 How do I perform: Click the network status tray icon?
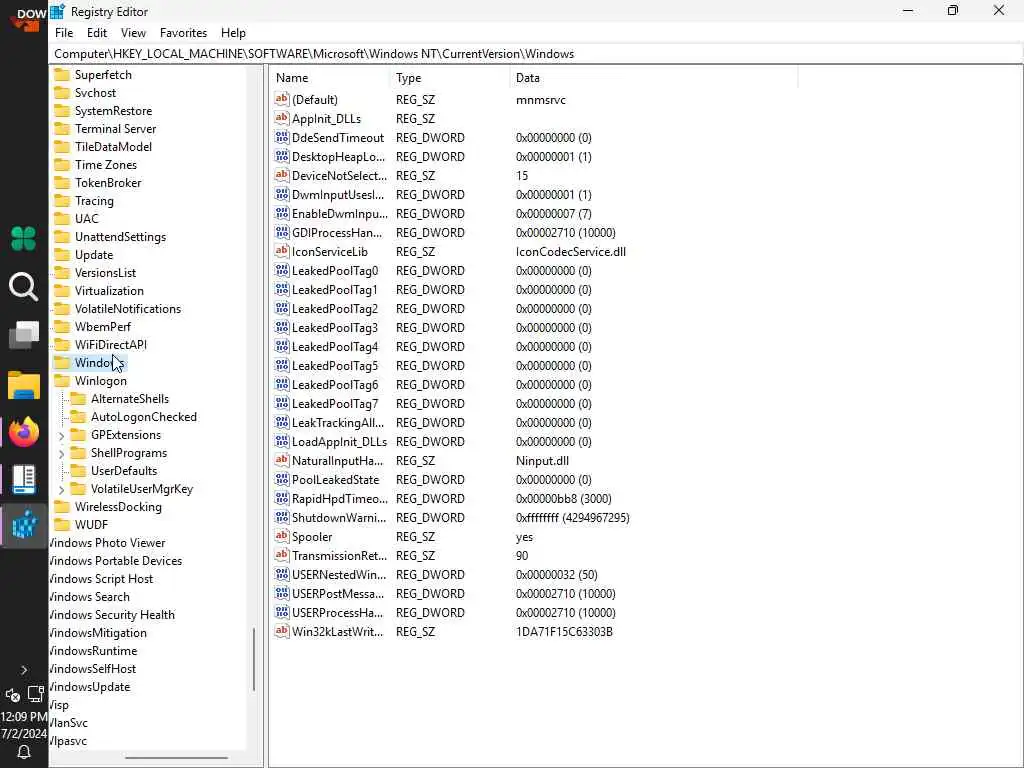[x=35, y=694]
